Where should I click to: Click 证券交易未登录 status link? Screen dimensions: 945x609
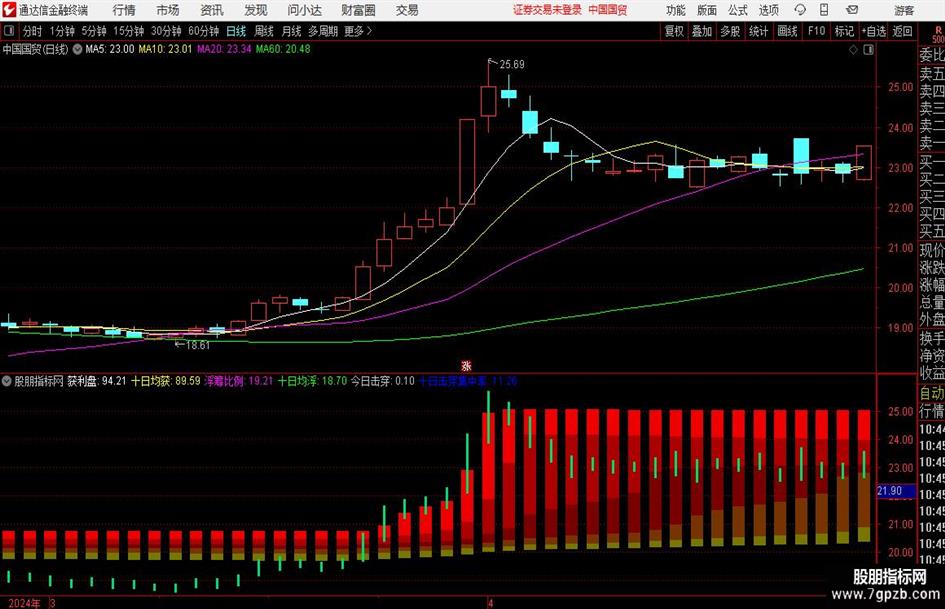[x=547, y=10]
